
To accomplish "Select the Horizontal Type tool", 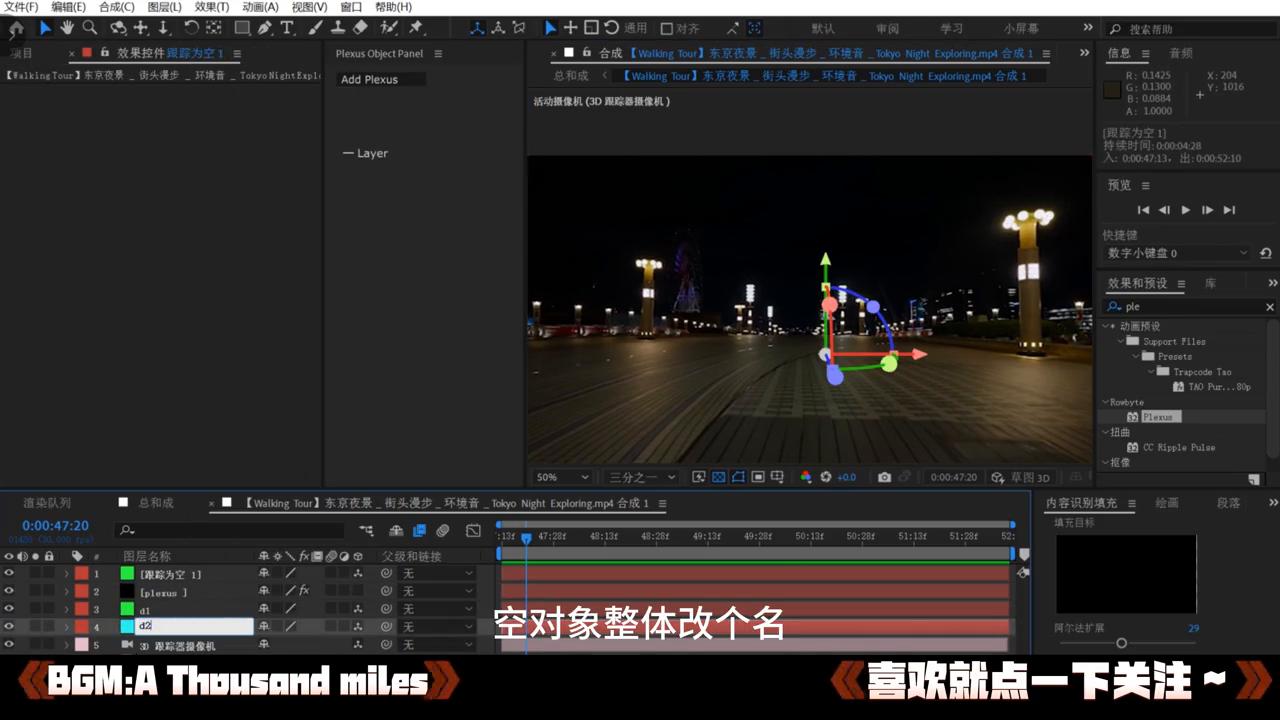I will coord(289,28).
